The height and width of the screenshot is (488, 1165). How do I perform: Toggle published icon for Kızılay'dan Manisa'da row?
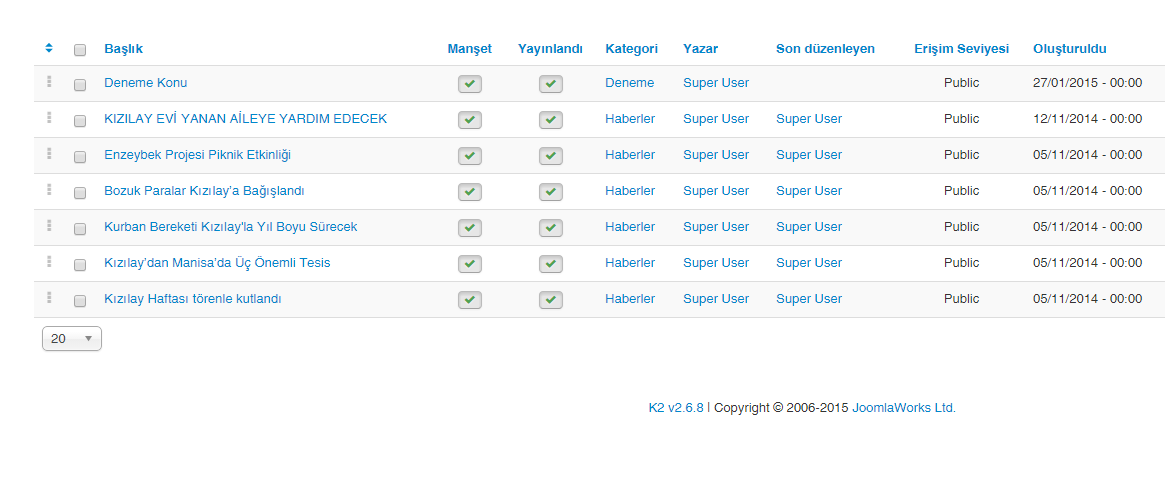coord(550,264)
